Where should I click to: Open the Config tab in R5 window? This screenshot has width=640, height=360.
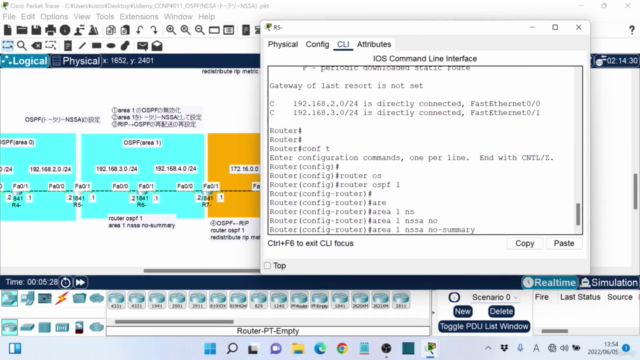point(317,44)
